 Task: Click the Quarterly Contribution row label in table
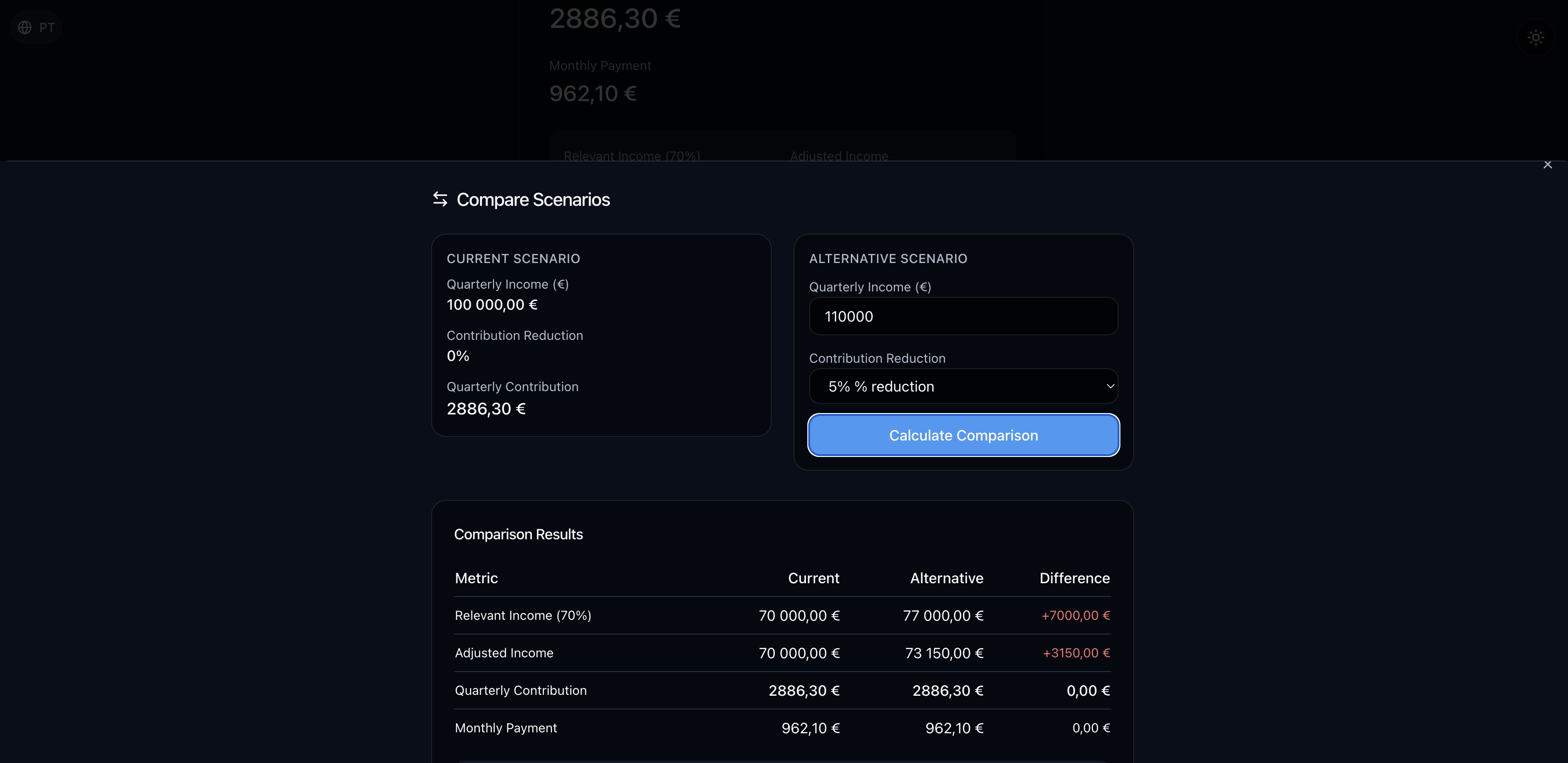pyautogui.click(x=520, y=691)
